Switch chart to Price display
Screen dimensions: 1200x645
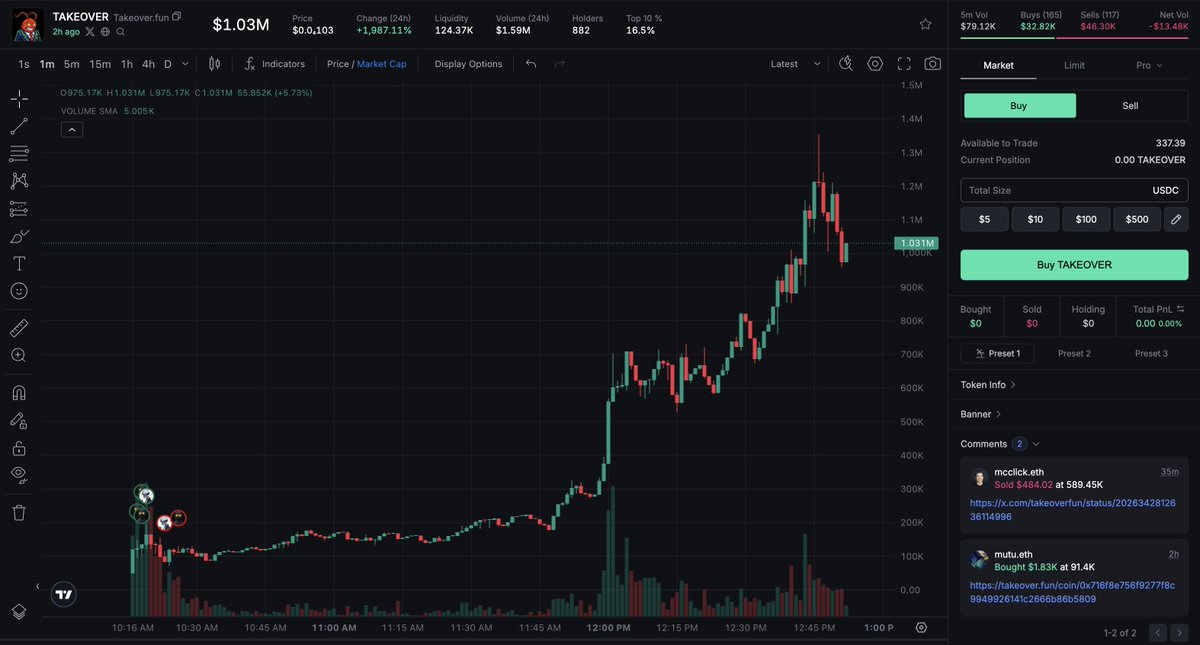pyautogui.click(x=338, y=64)
